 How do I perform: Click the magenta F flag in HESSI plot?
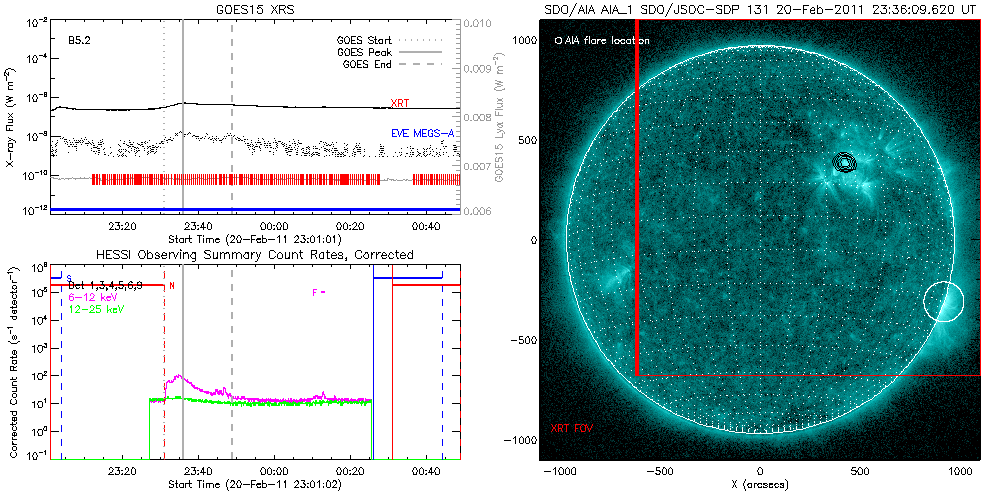point(319,292)
